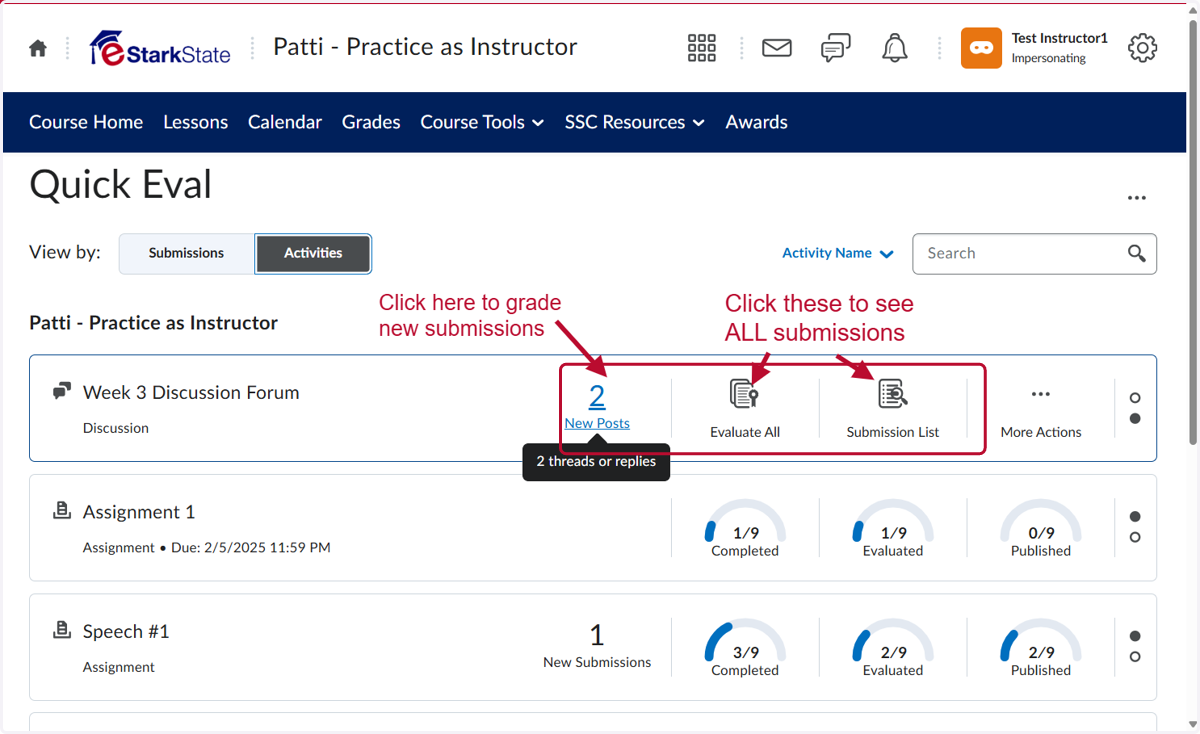Click Speech #1 Completed 3/9 gauge

[x=745, y=649]
